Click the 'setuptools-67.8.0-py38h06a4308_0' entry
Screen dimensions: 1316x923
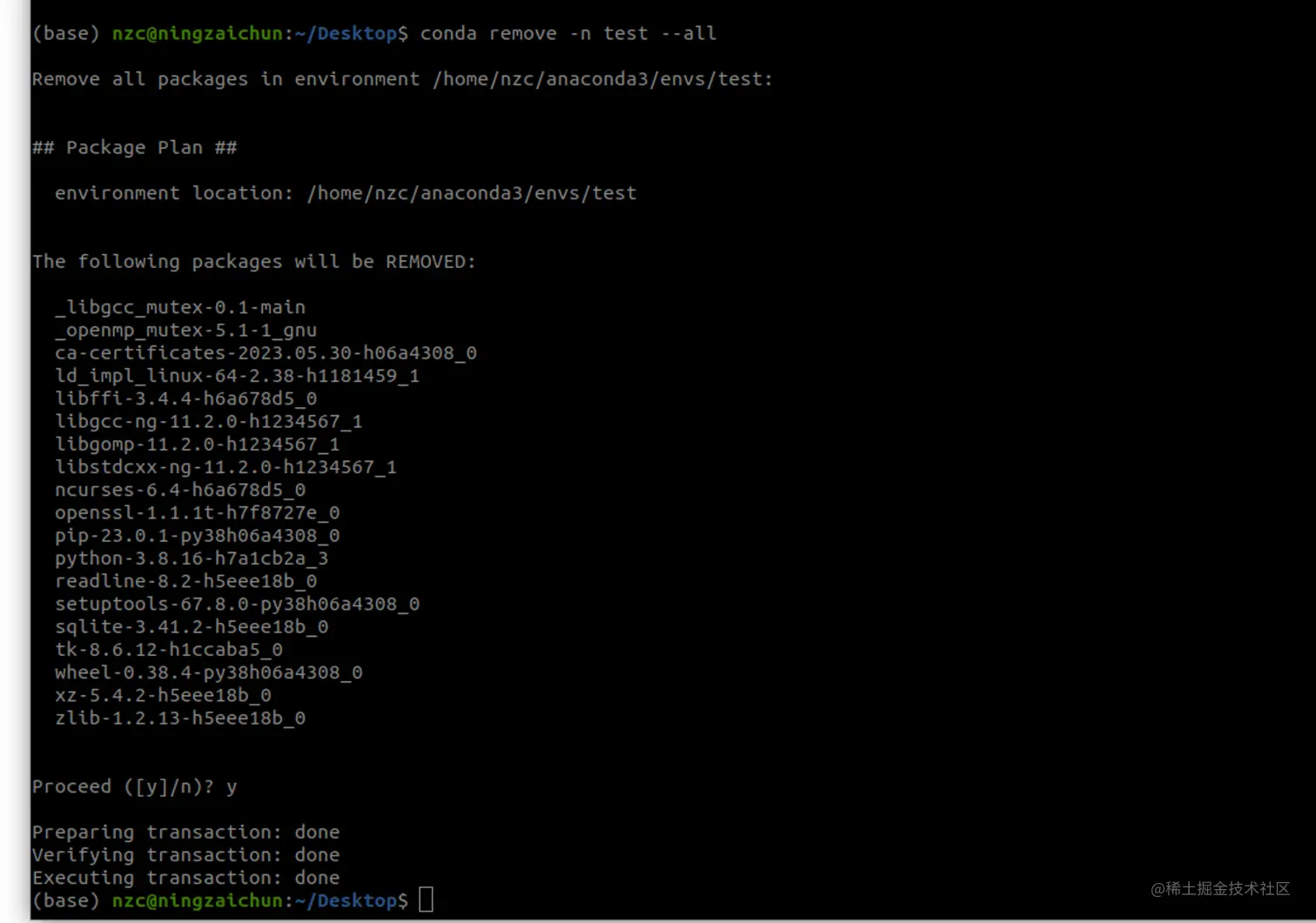(x=237, y=604)
